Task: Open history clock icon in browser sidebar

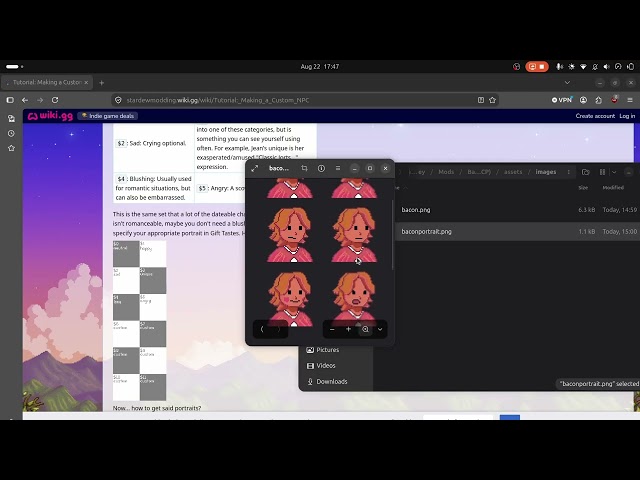Action: [11, 133]
